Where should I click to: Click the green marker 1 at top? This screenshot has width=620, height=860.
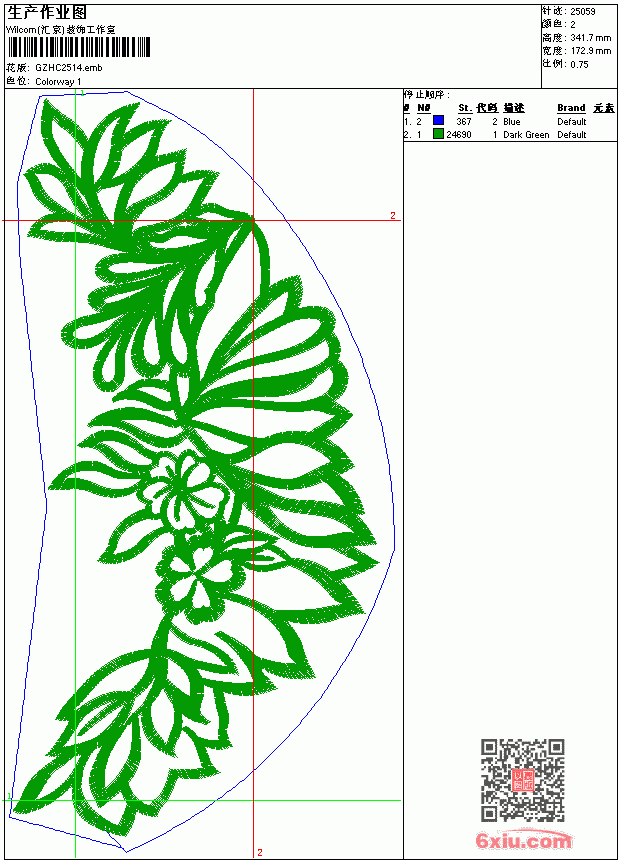click(x=82, y=94)
